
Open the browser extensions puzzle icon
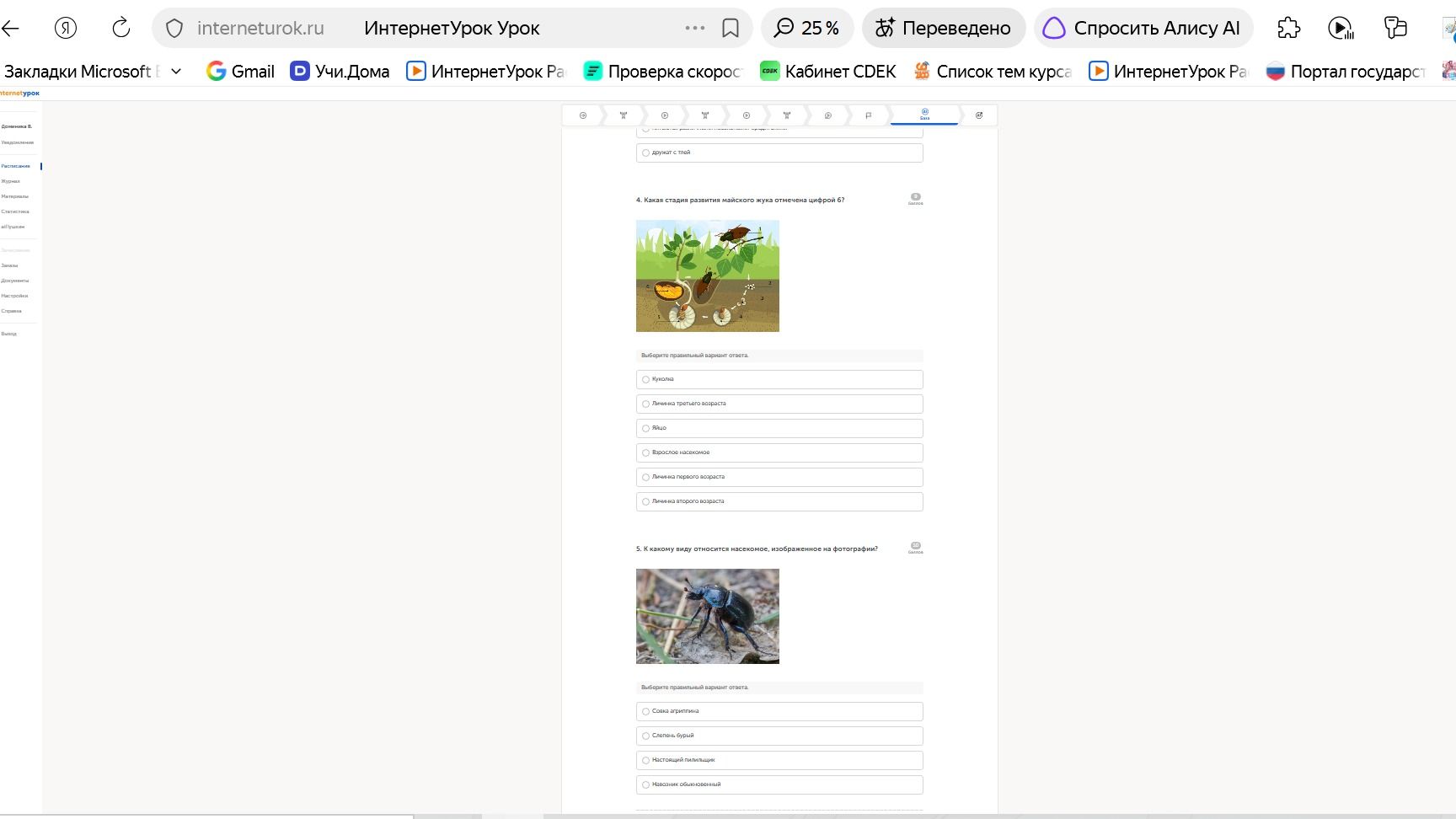[x=1288, y=28]
